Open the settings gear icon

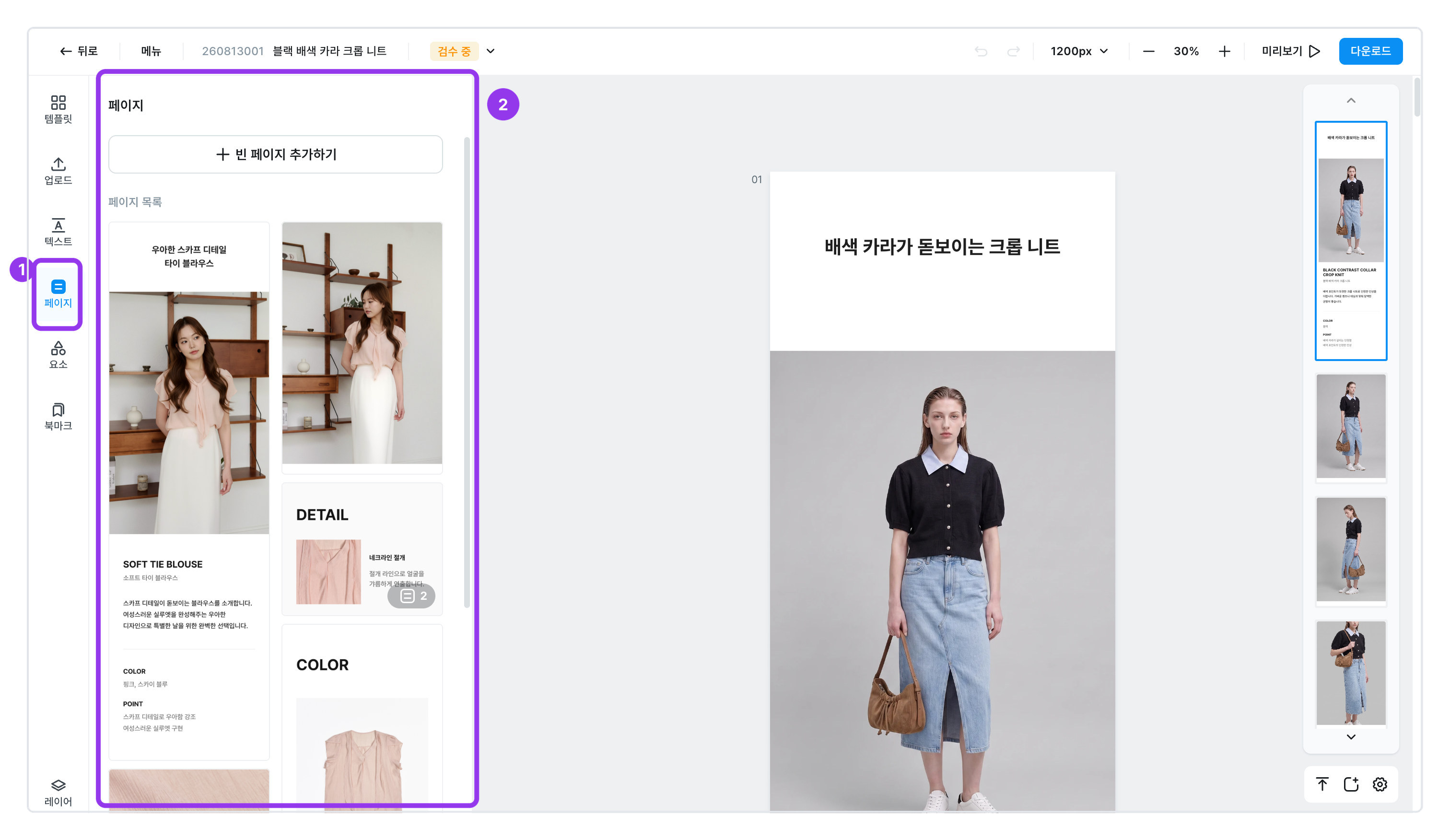[x=1379, y=783]
